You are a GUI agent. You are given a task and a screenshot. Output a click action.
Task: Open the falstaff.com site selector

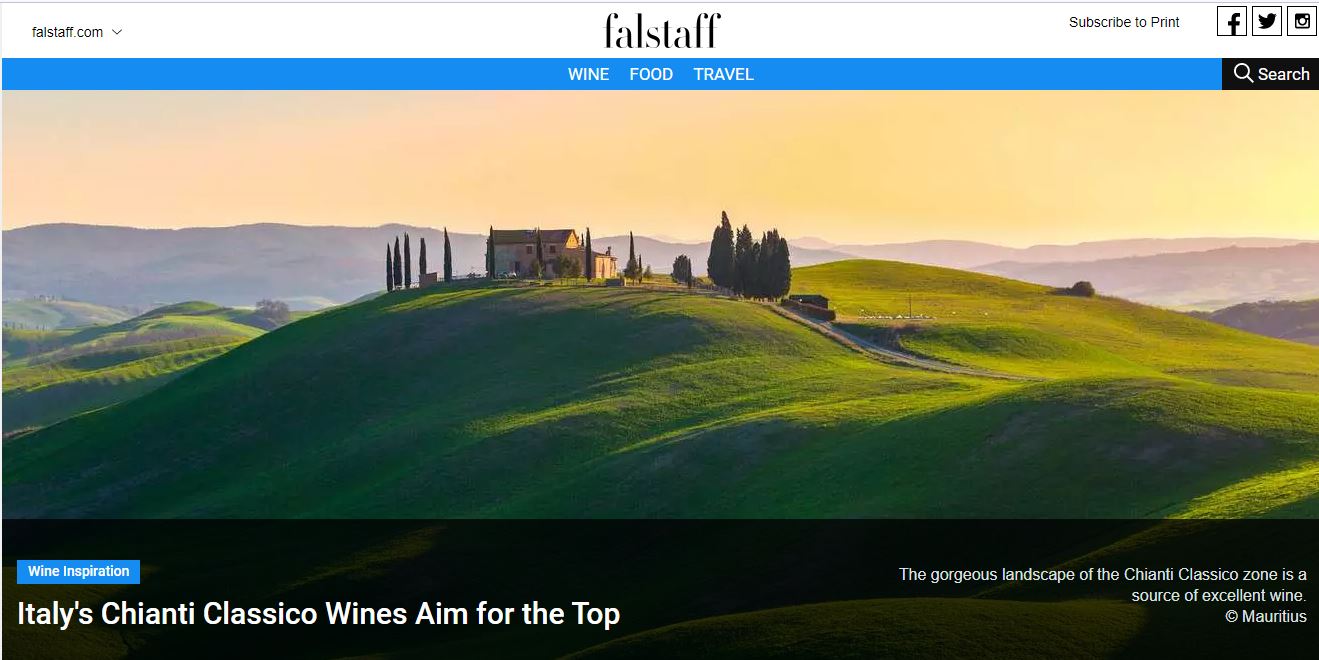pos(77,32)
